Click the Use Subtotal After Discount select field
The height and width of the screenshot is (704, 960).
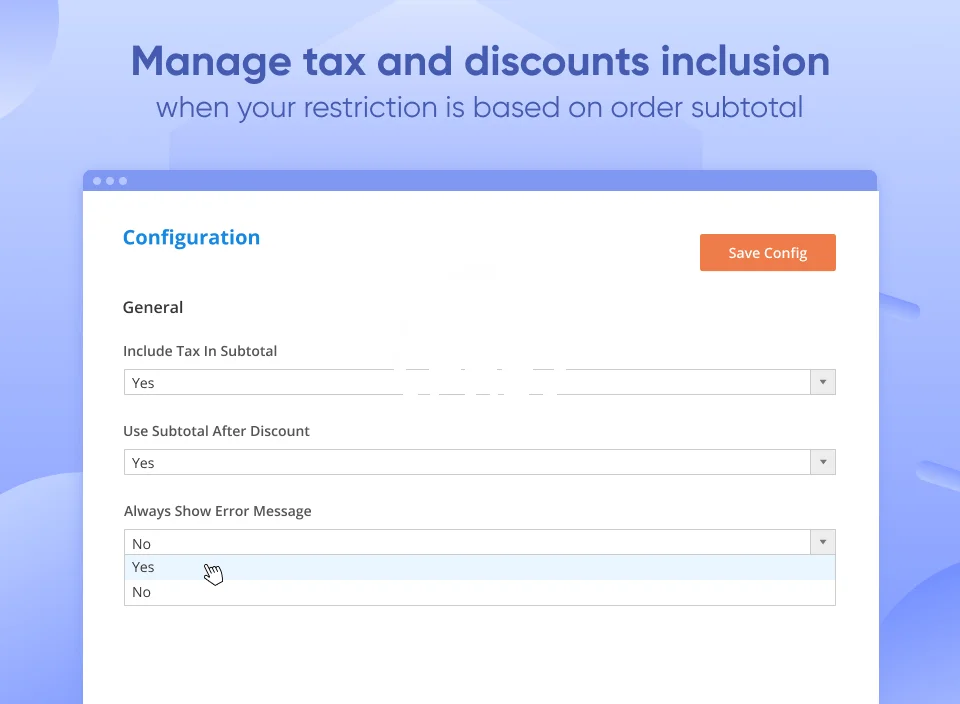pos(466,462)
